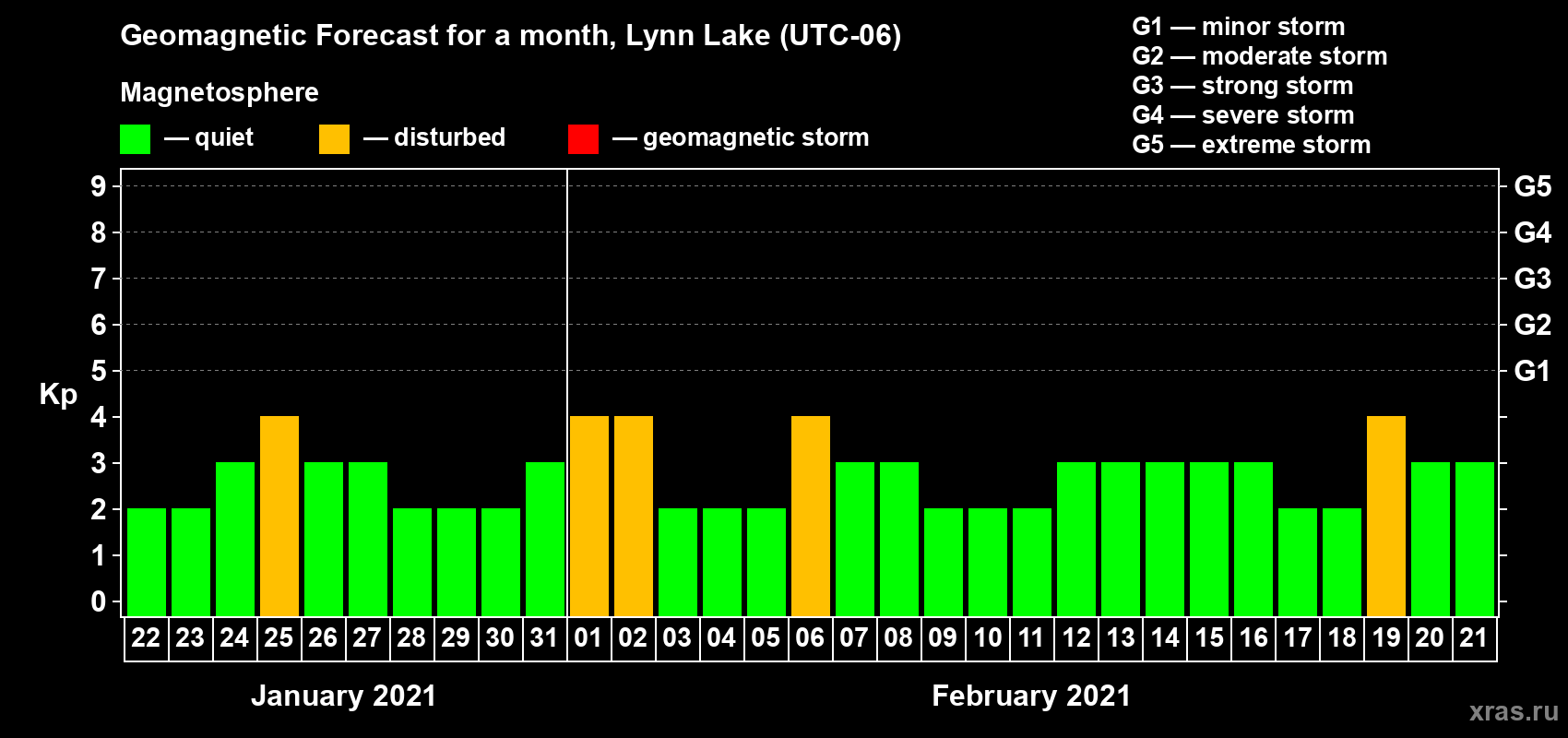Click the green quiet legend swatch
This screenshot has width=1568, height=738.
point(135,139)
